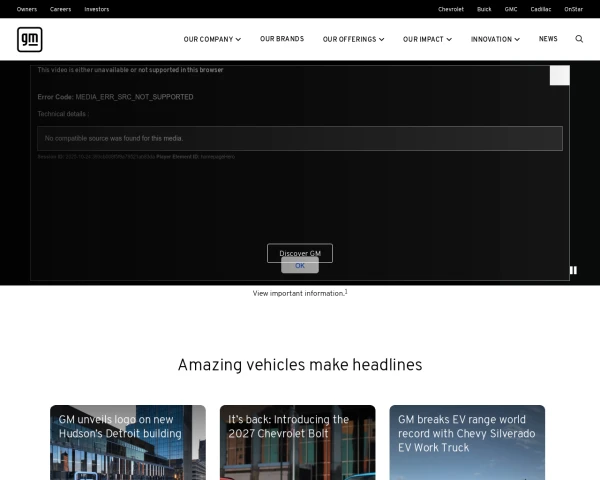
Task: Open the site search magnifier icon
Action: (x=579, y=39)
